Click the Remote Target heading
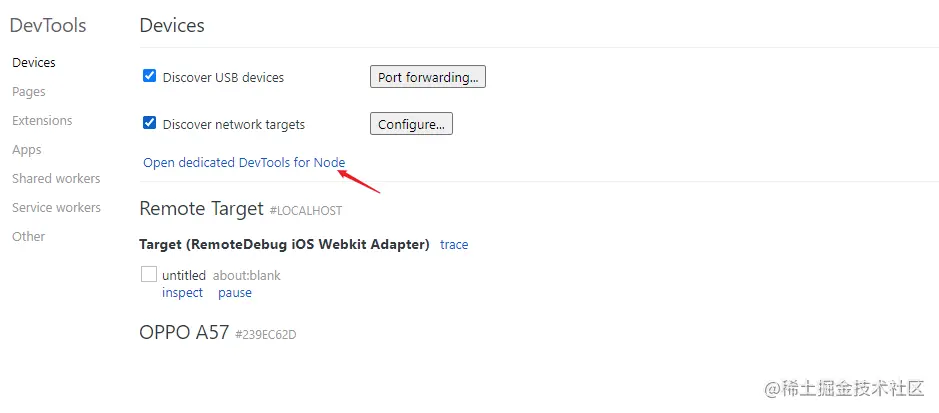939x413 pixels. (x=200, y=208)
